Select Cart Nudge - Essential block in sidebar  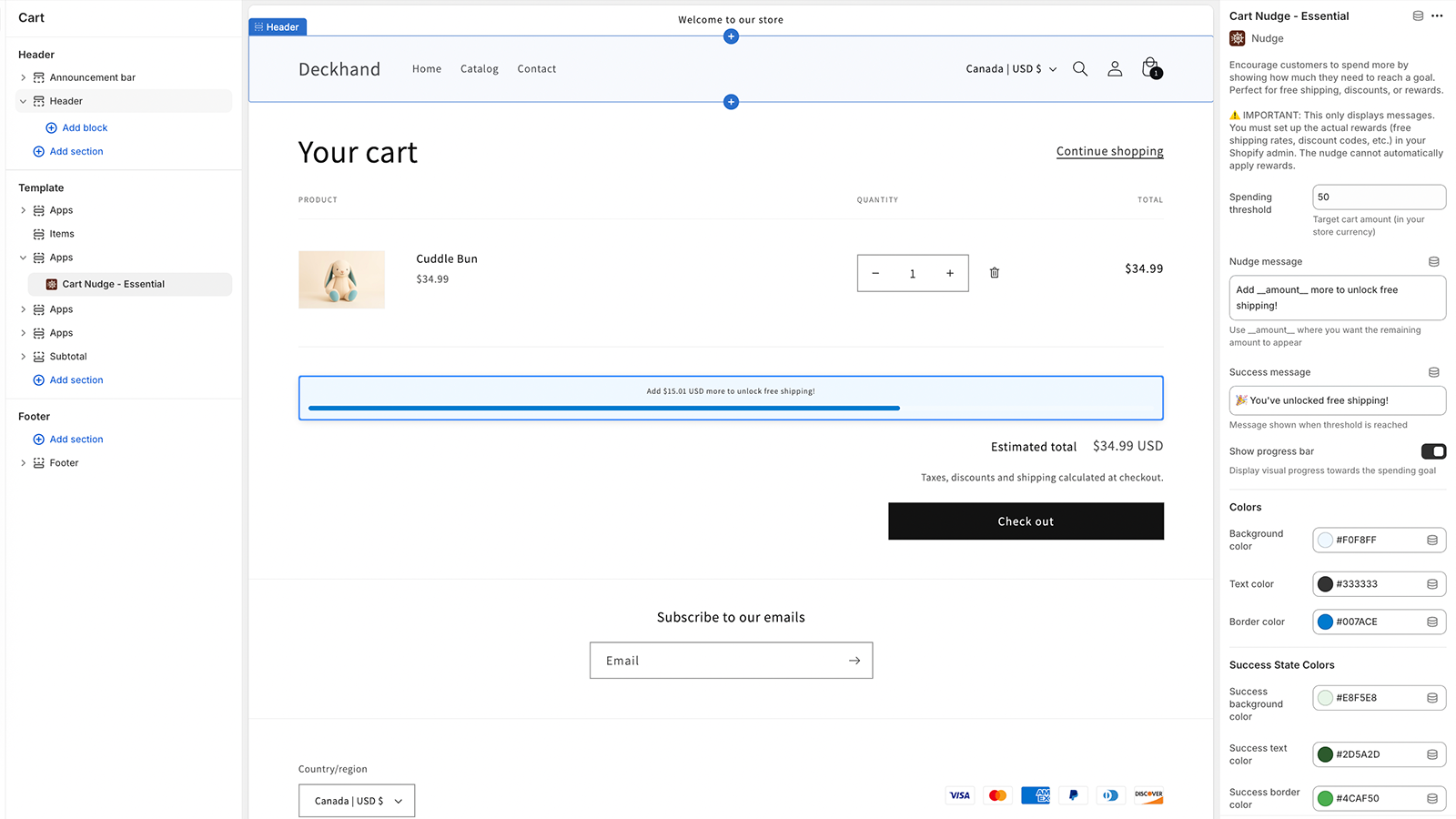point(130,285)
